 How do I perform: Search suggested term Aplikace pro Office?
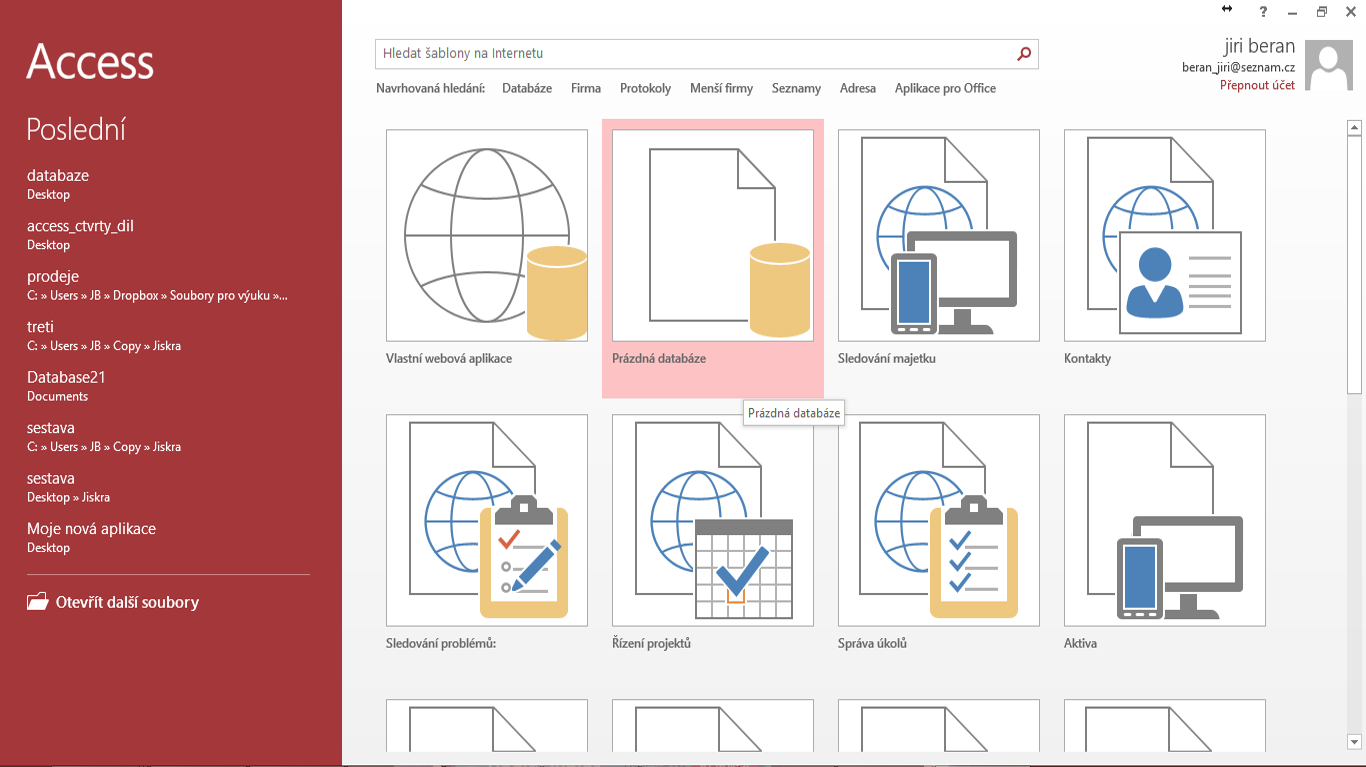(945, 88)
